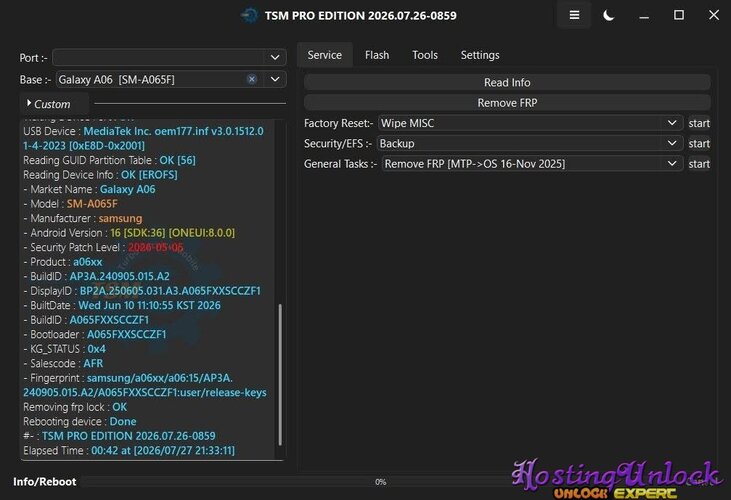Click the BuiltDate Wed Jun 10 line

[x=122, y=305]
